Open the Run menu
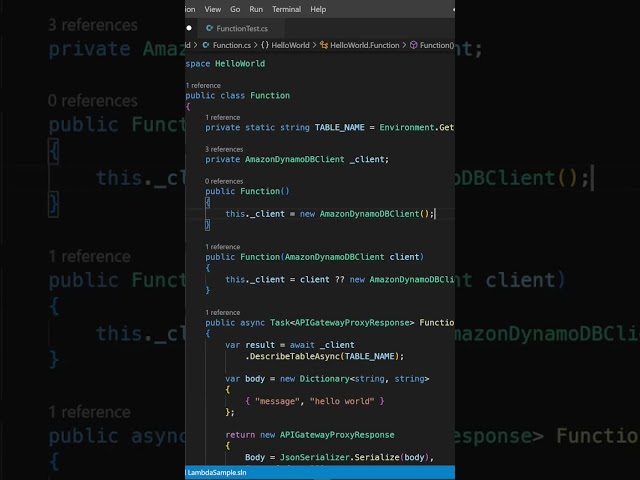The image size is (640, 480). [256, 9]
